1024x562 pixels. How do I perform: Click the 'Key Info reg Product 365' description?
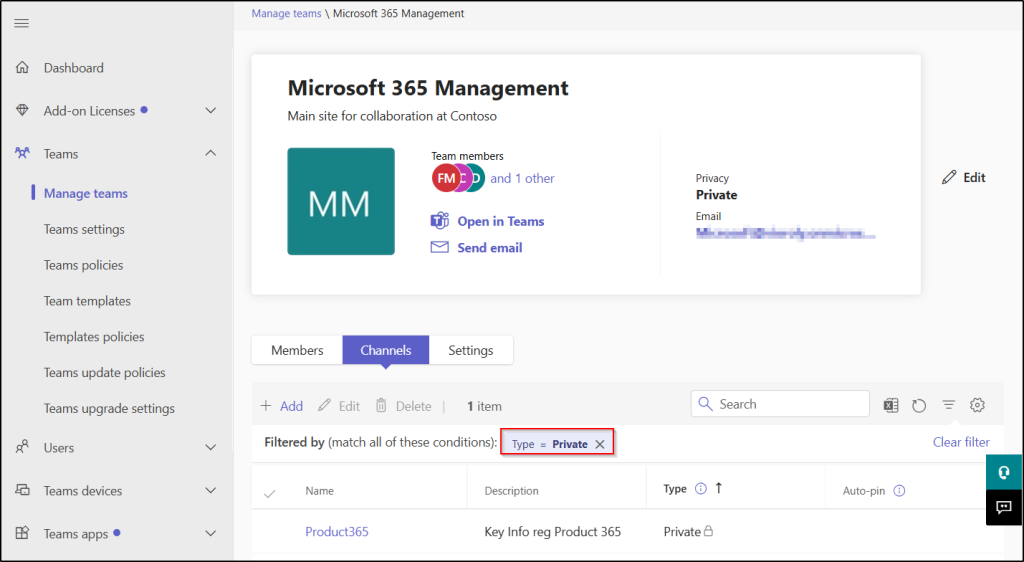click(552, 531)
